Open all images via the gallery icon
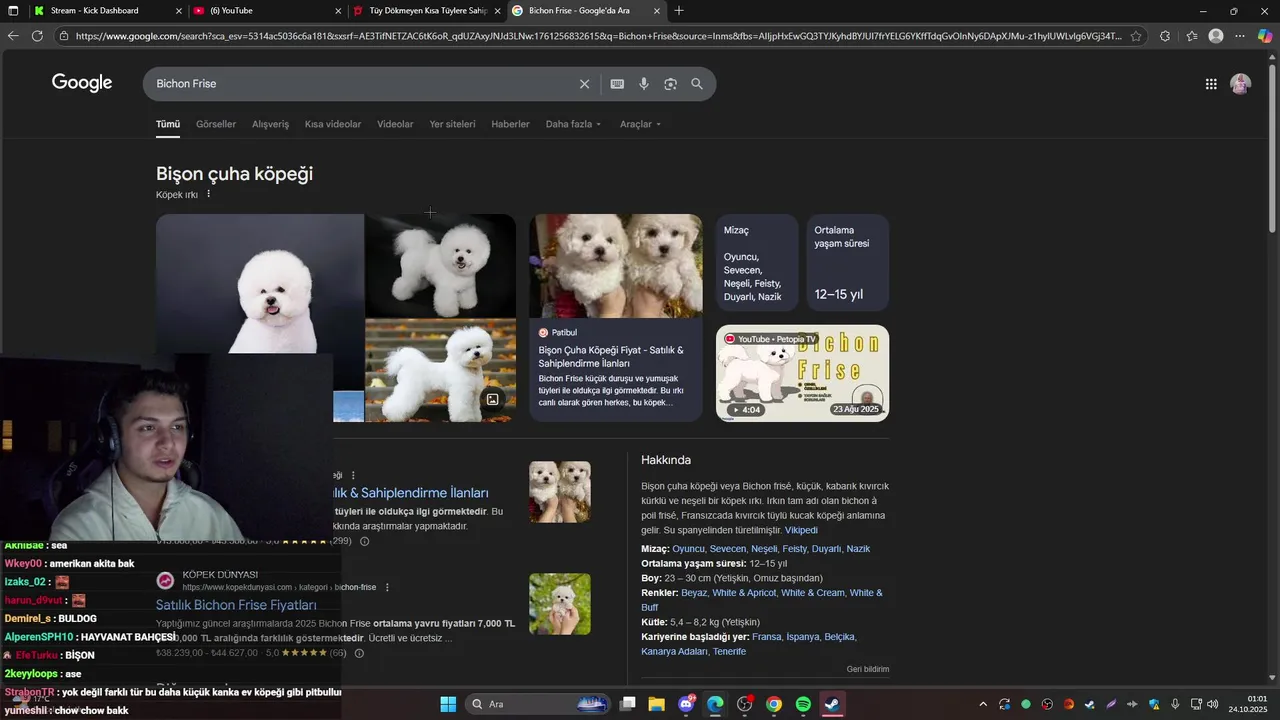The image size is (1280, 720). point(492,399)
